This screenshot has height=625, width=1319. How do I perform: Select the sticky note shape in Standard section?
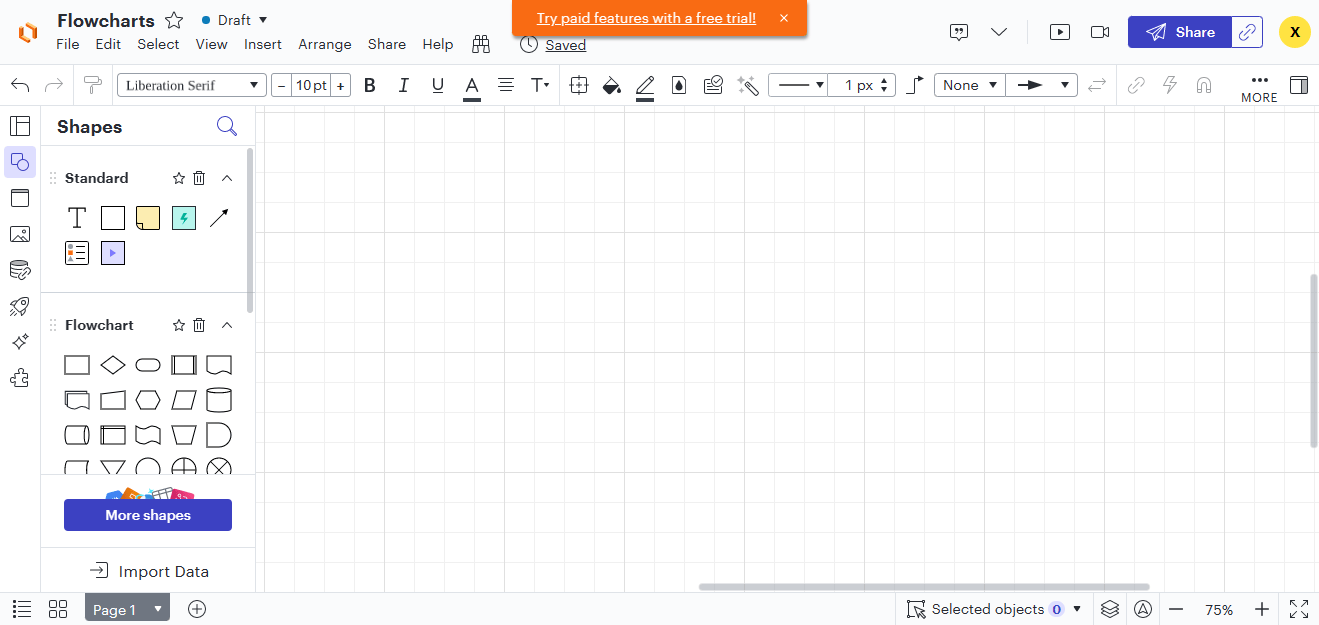coord(148,217)
